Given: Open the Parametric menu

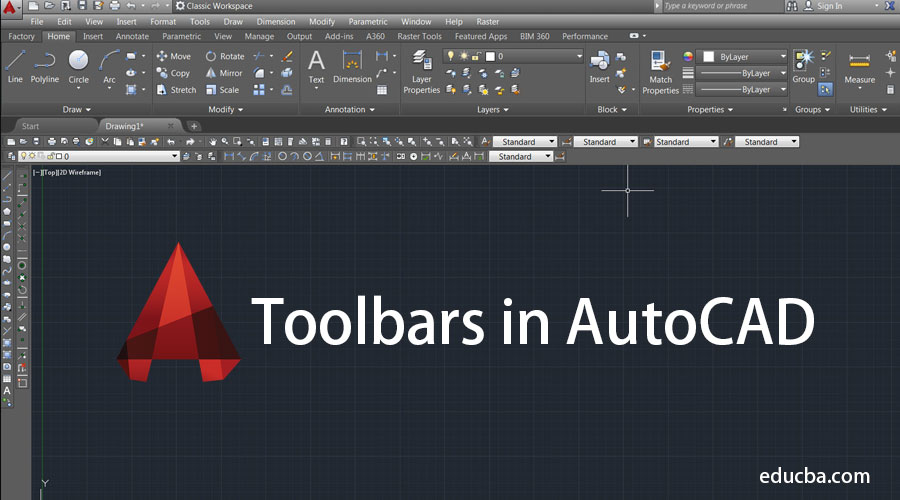Looking at the screenshot, I should tap(368, 21).
